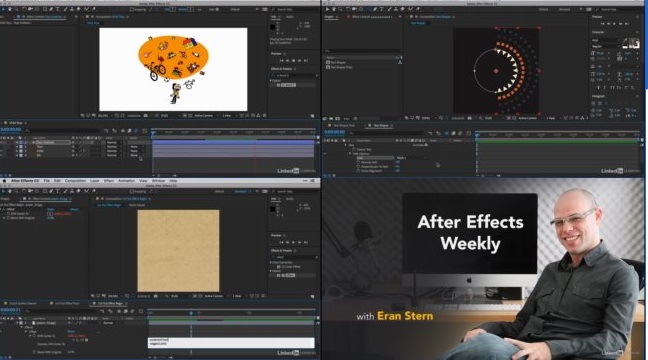
Task: Toggle the Reverse Path stopwatch in the timeline
Action: tap(358, 162)
